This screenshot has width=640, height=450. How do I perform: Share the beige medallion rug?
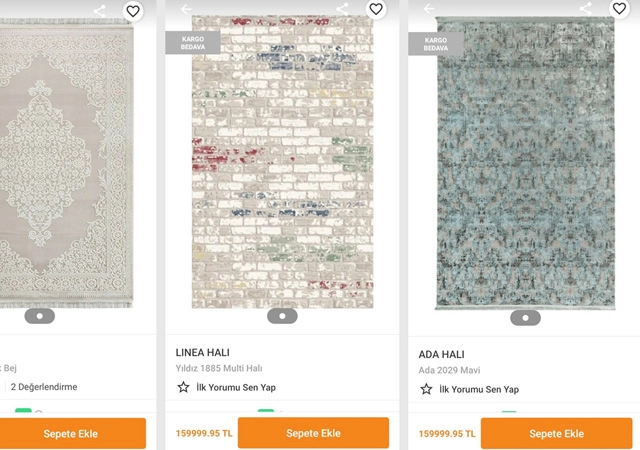(x=100, y=11)
